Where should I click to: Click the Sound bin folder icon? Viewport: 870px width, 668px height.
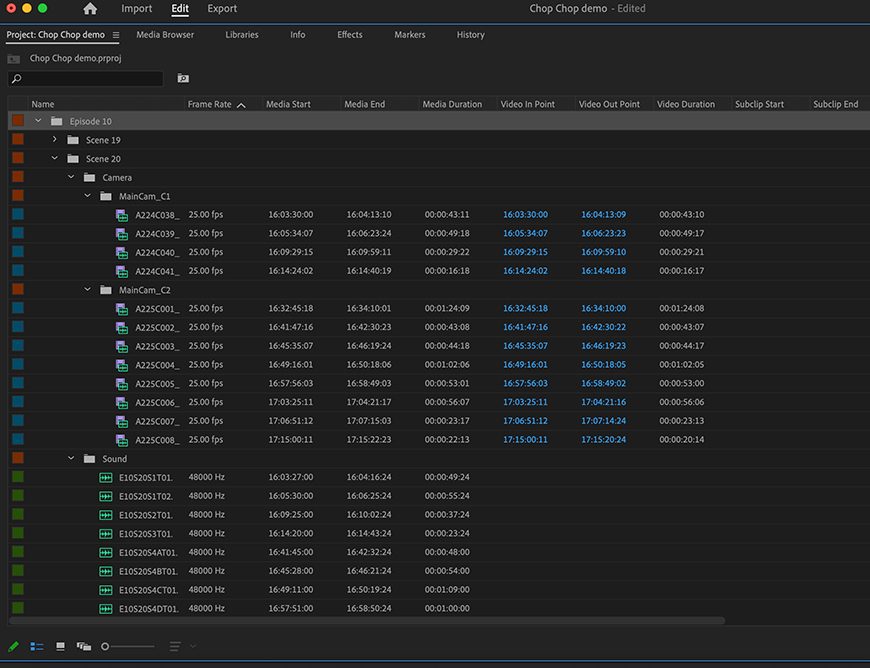[89, 459]
